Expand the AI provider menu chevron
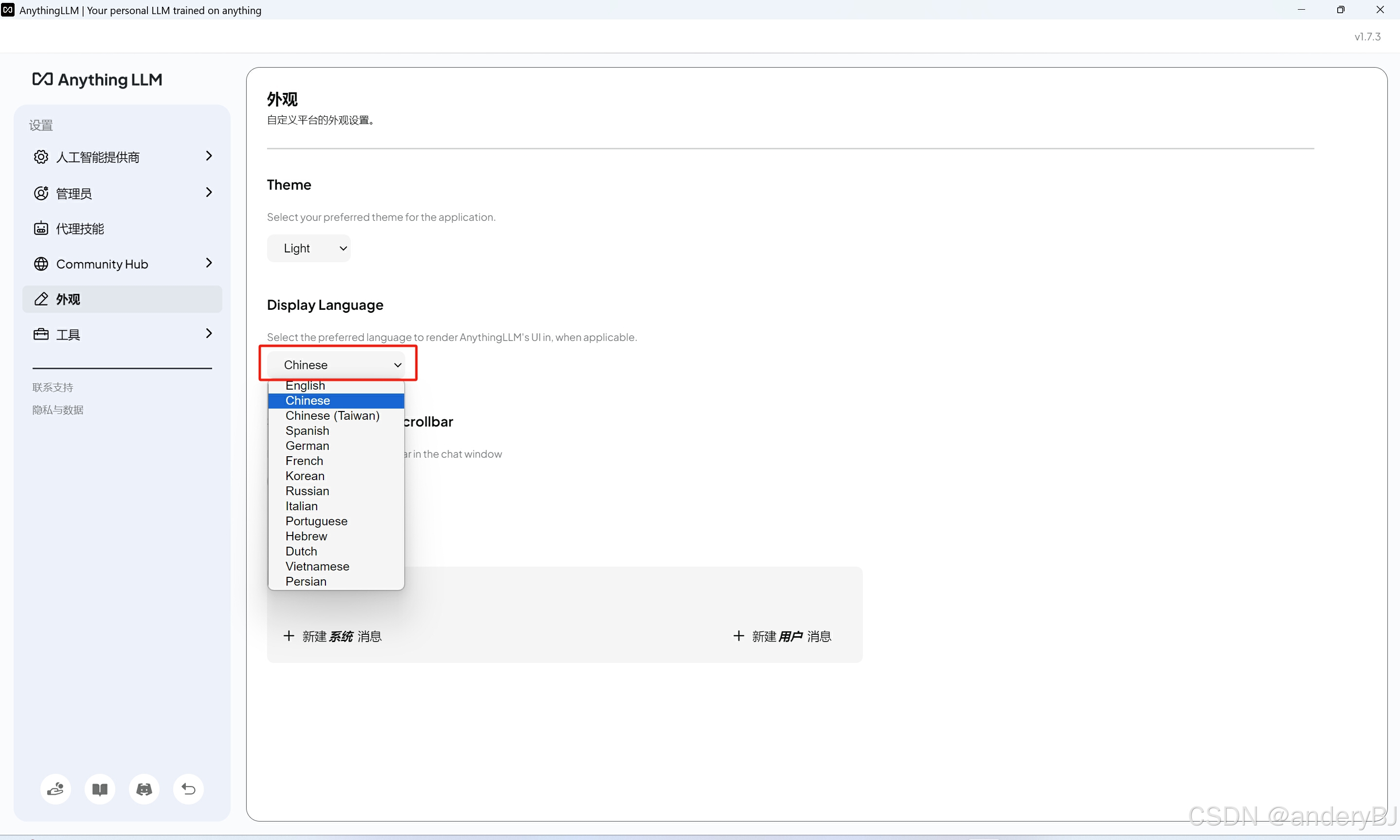The width and height of the screenshot is (1400, 840). [209, 156]
